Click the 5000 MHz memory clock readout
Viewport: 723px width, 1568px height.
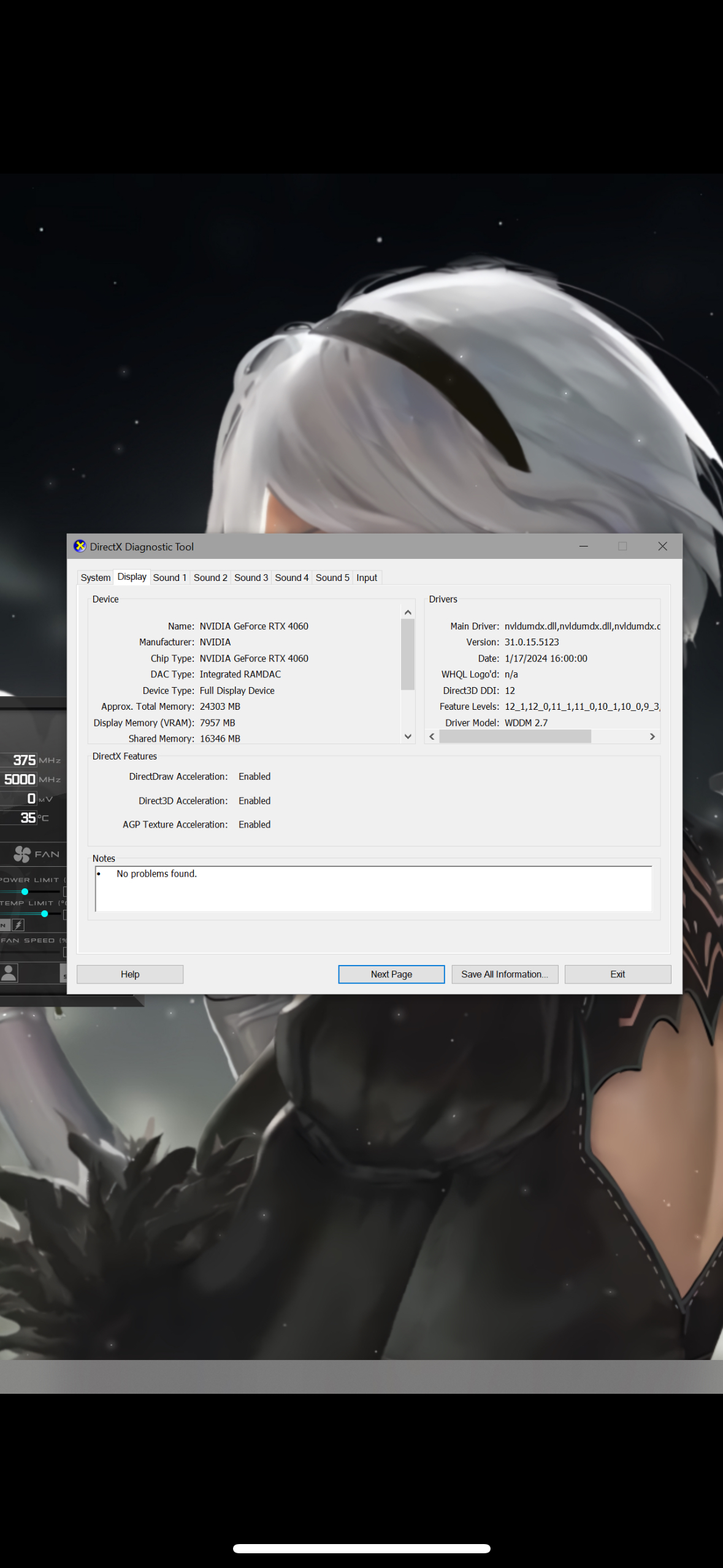(20, 779)
